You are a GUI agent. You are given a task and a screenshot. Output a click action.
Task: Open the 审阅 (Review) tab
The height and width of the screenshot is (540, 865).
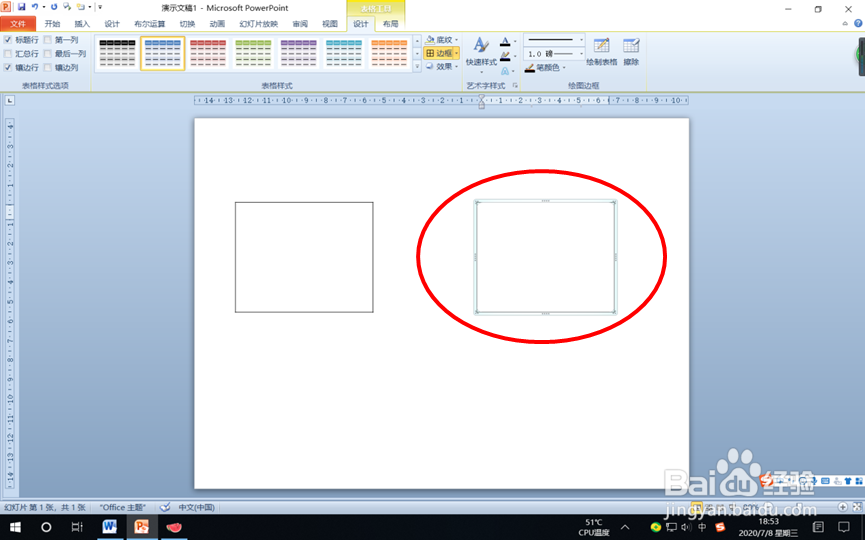pos(300,24)
